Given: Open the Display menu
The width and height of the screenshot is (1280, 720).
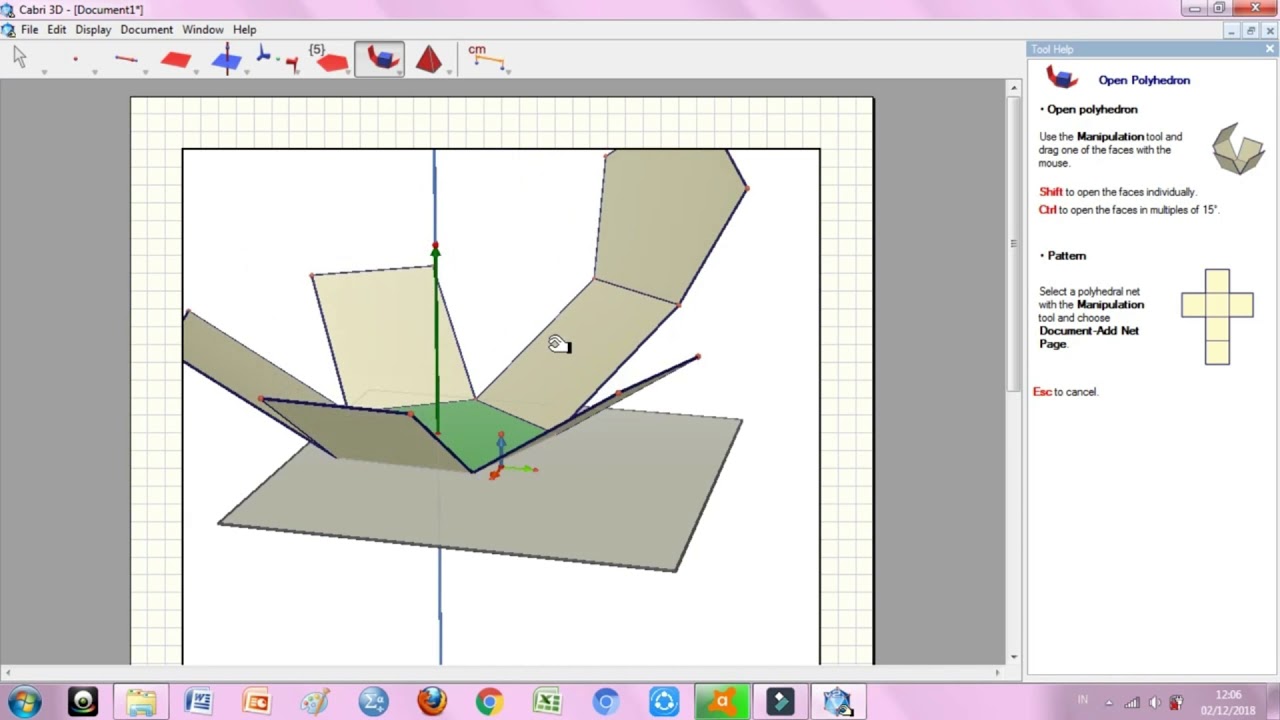Looking at the screenshot, I should 93,30.
